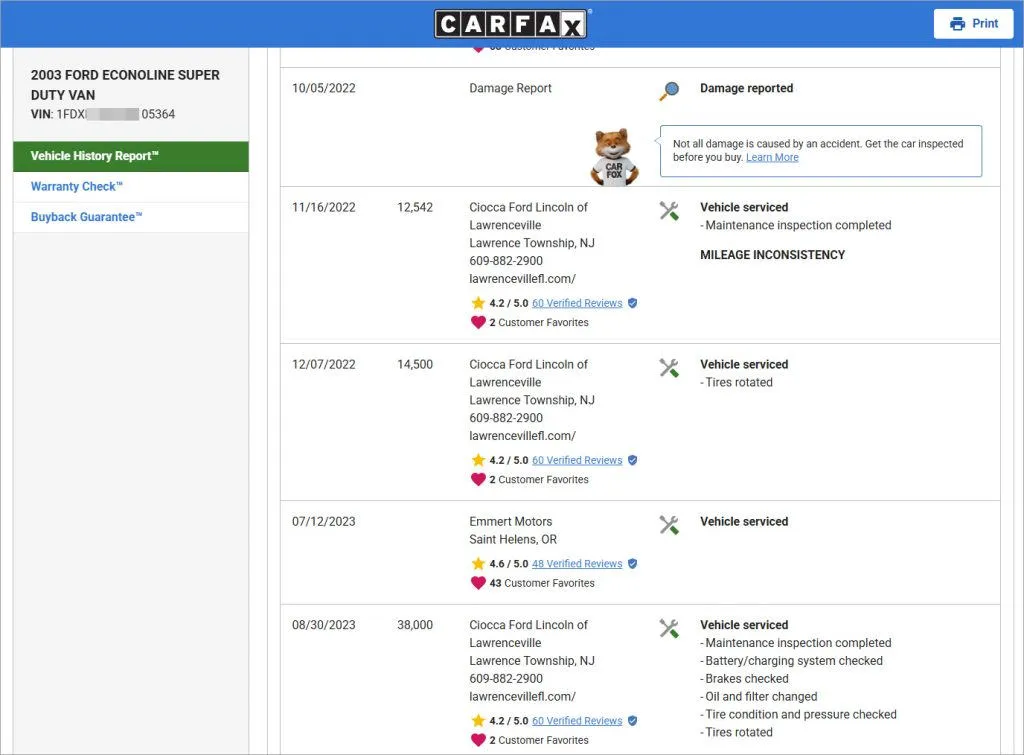Click the Emmert Motors name
The height and width of the screenshot is (755, 1024).
[511, 522]
